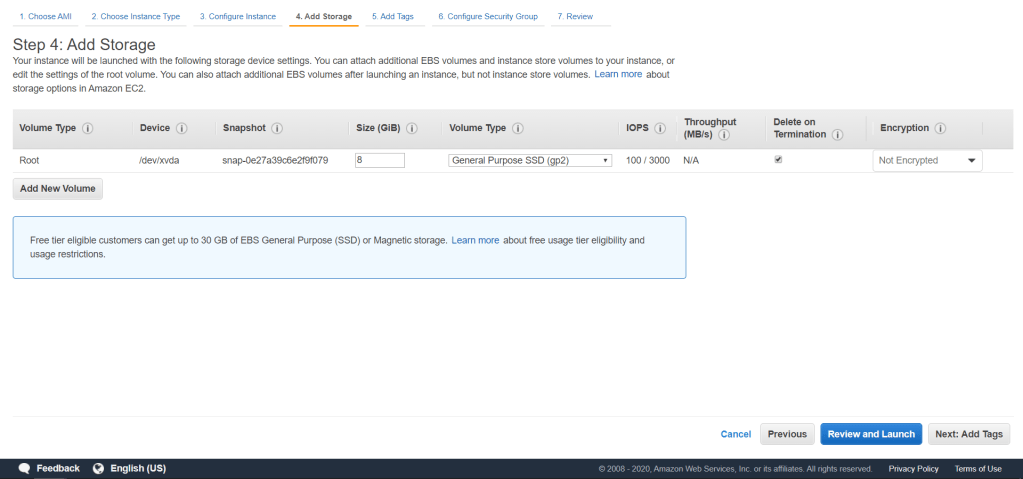
Task: Jump to the 7. Review step
Action: tap(575, 17)
